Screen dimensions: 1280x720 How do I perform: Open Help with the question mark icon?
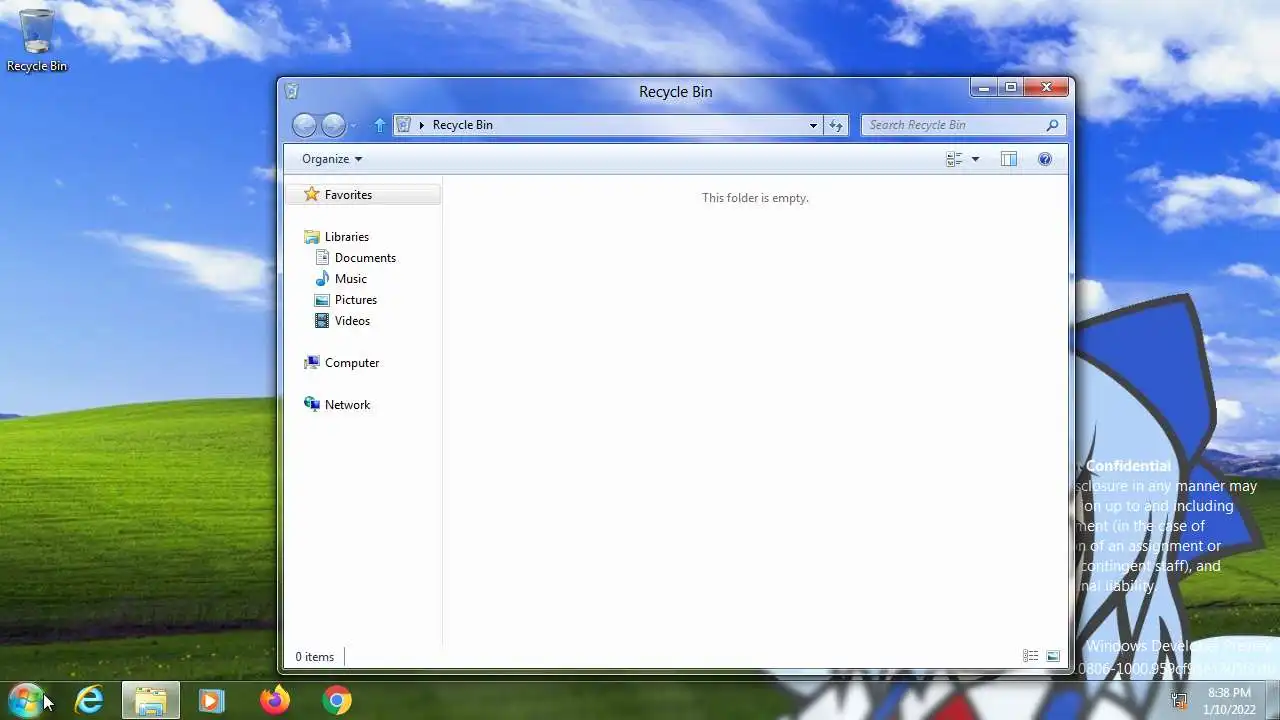(1045, 159)
